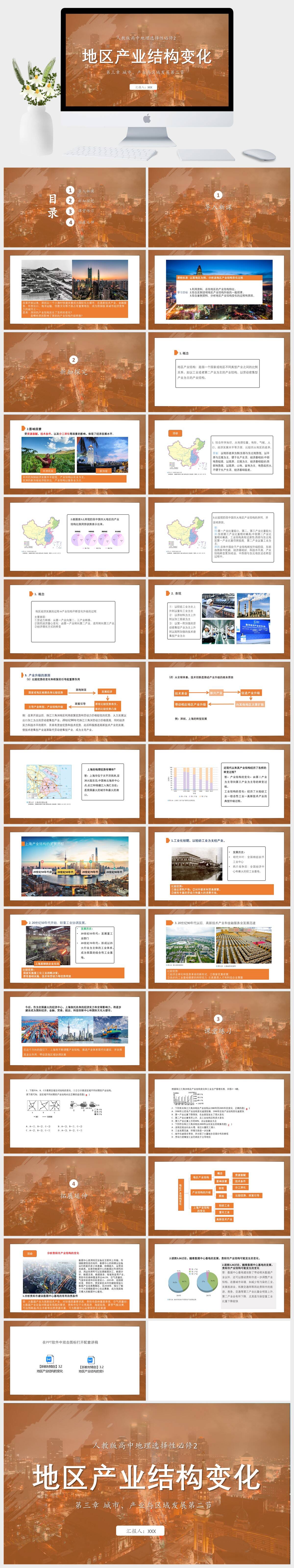Click the 1. 概念 heading on definition slide
The image size is (294, 1568).
[183, 353]
